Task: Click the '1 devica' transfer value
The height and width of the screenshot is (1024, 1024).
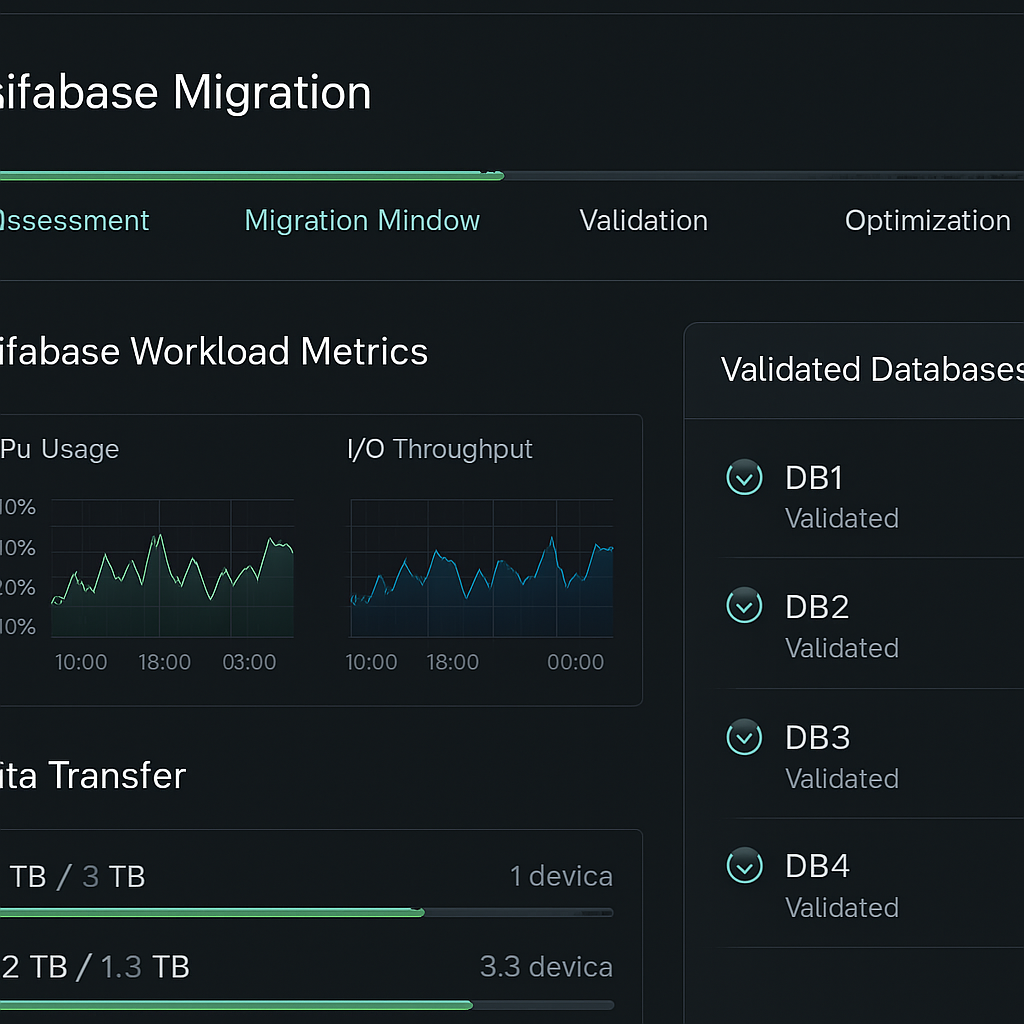Action: click(561, 876)
